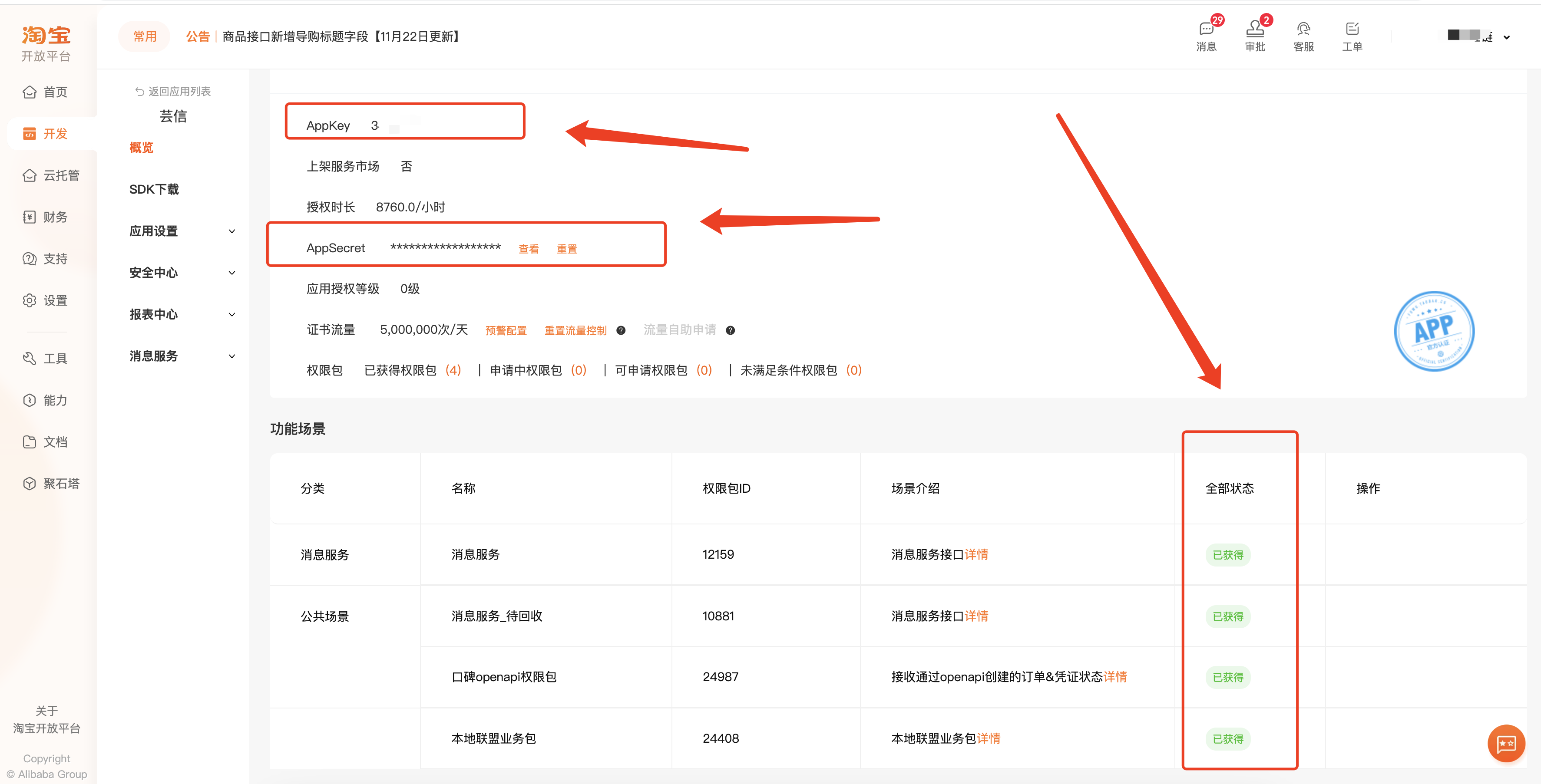Click 查看 to reveal AppSecret
This screenshot has width=1541, height=784.
click(528, 249)
